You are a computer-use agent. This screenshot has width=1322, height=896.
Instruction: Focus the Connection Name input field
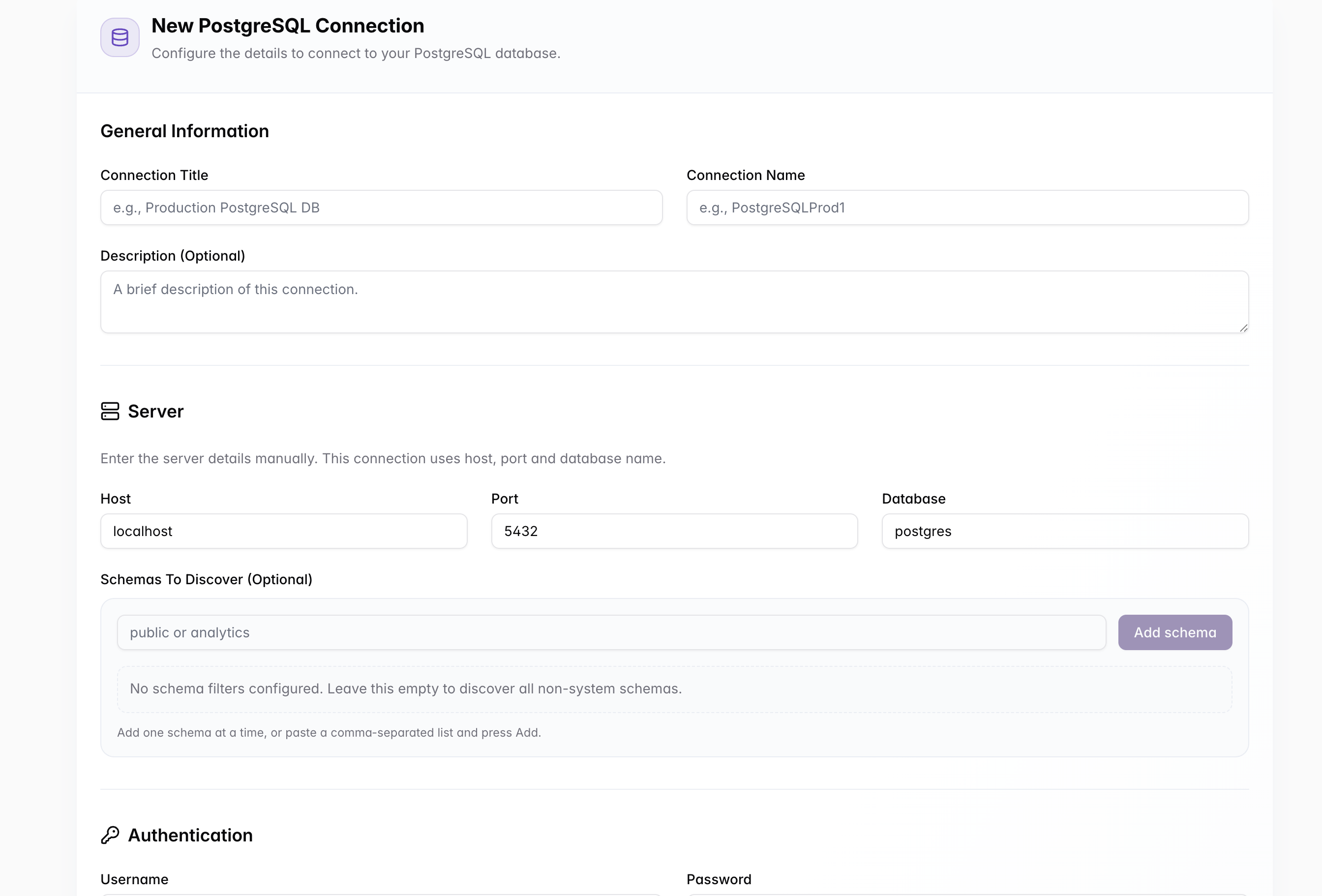point(967,208)
